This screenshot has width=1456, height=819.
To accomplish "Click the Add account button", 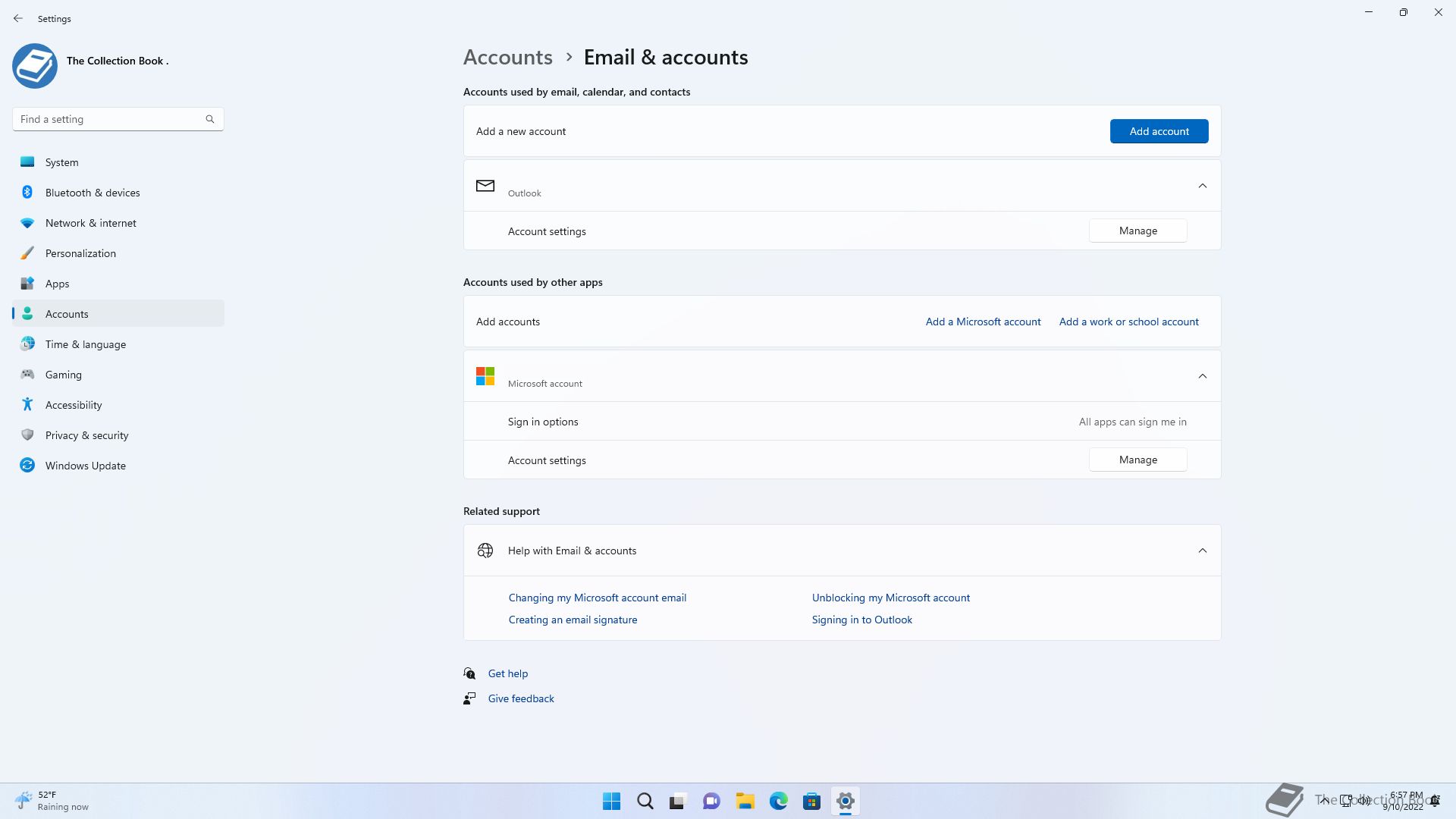I will click(x=1159, y=131).
